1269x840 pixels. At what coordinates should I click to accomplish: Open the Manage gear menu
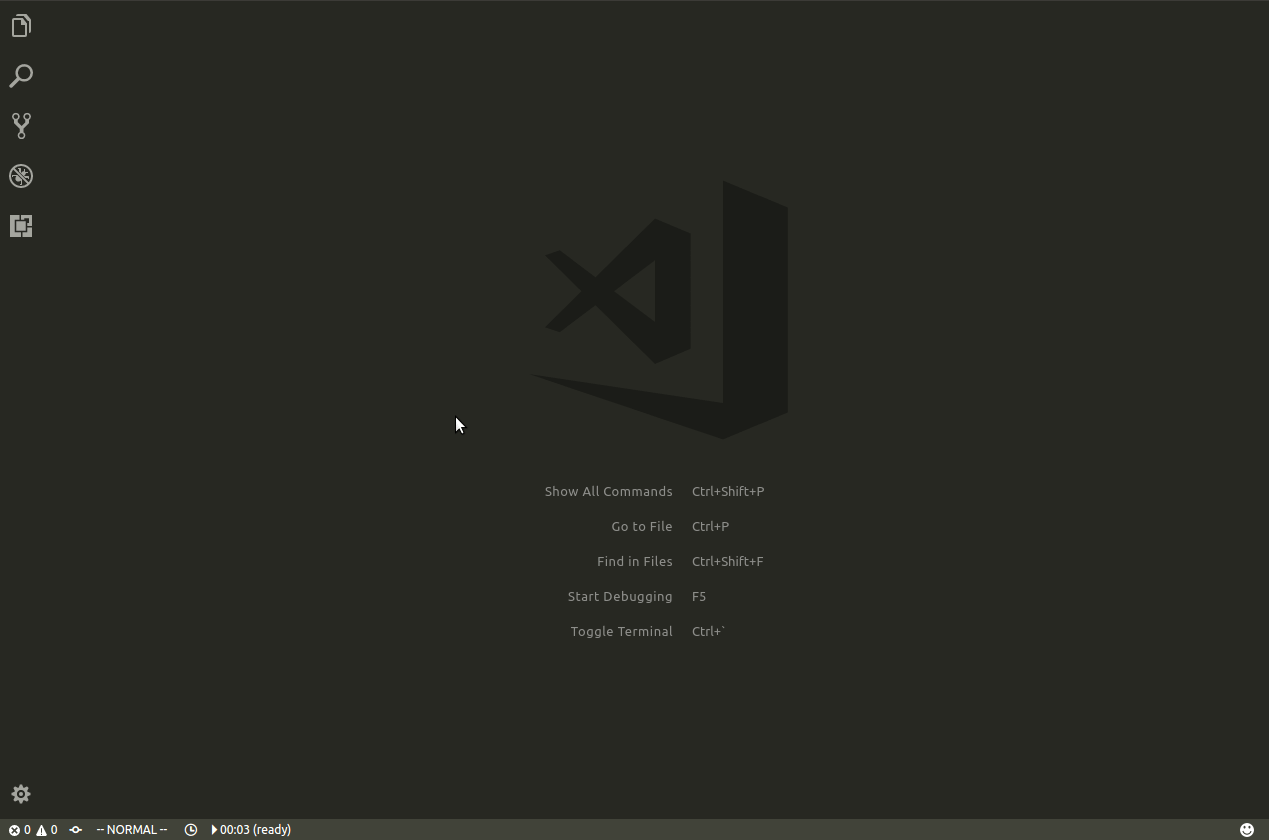tap(21, 794)
